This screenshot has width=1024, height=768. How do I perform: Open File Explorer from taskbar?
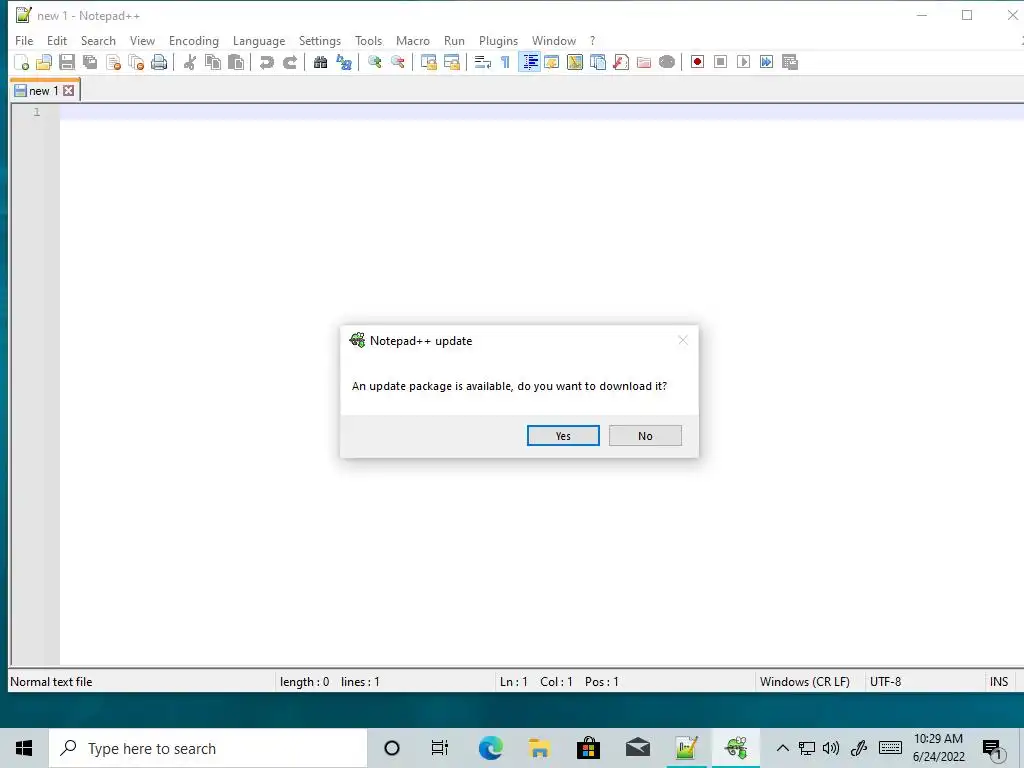[539, 748]
